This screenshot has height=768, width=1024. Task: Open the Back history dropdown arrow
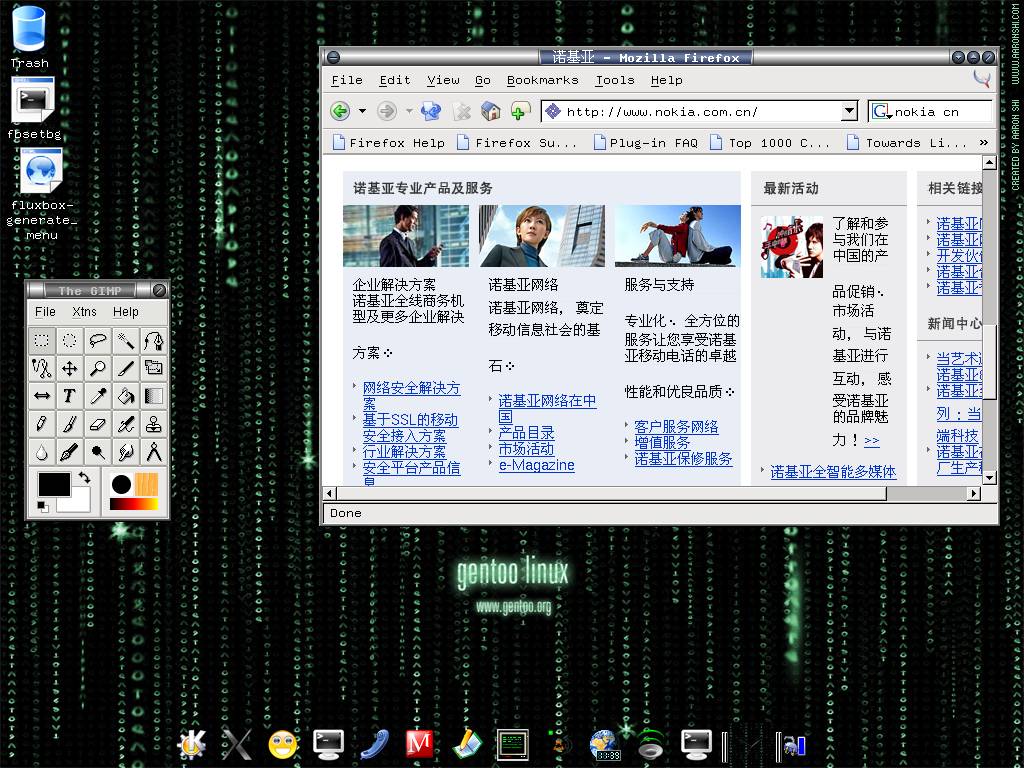coord(362,112)
